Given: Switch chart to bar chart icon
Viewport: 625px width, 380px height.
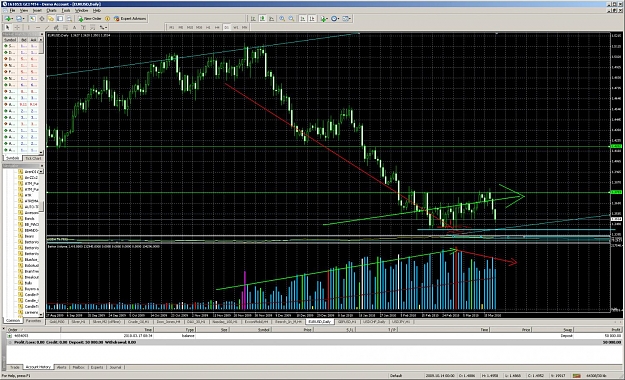Looking at the screenshot, I should coord(253,18).
